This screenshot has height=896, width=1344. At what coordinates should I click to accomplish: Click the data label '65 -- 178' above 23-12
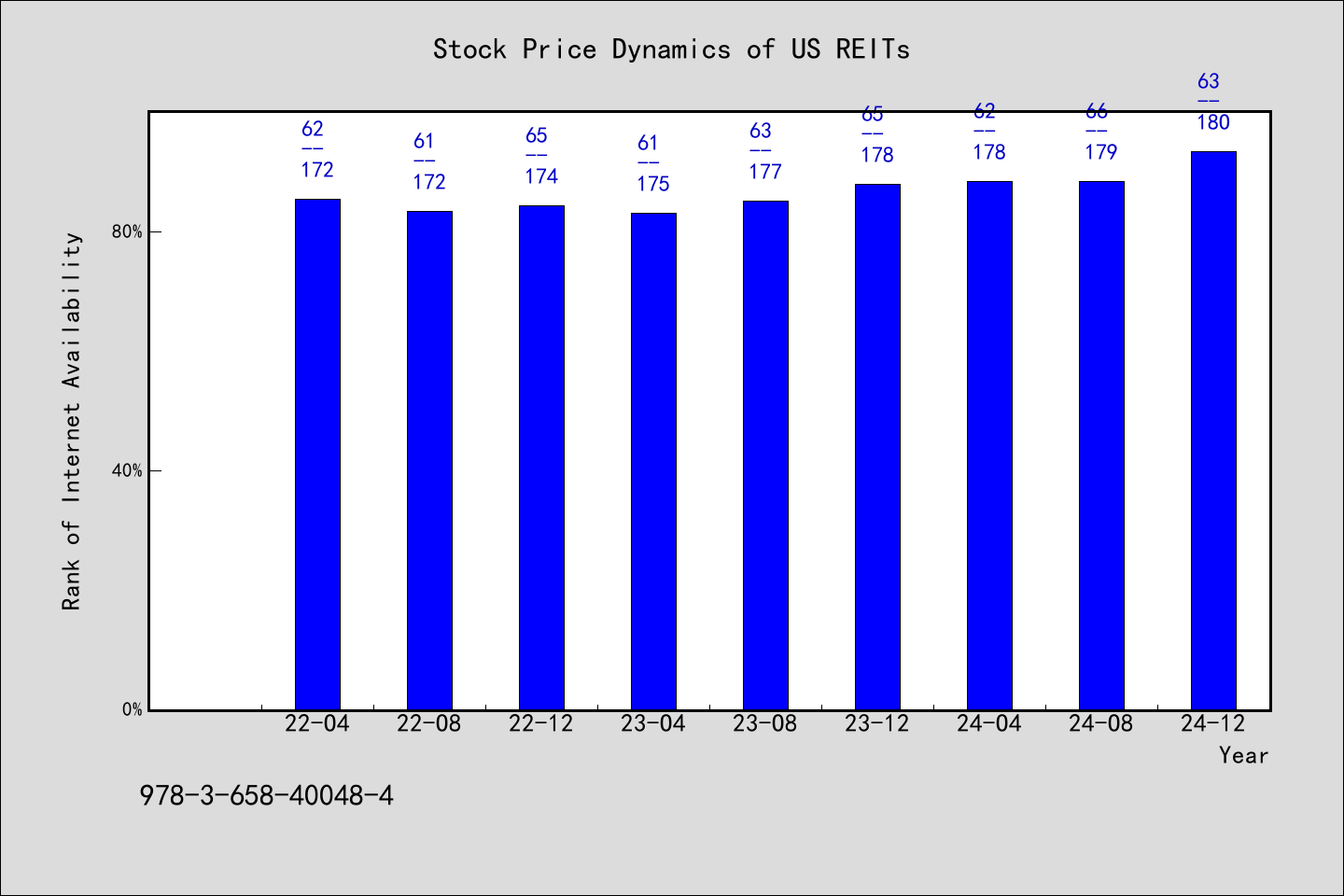pos(877,134)
